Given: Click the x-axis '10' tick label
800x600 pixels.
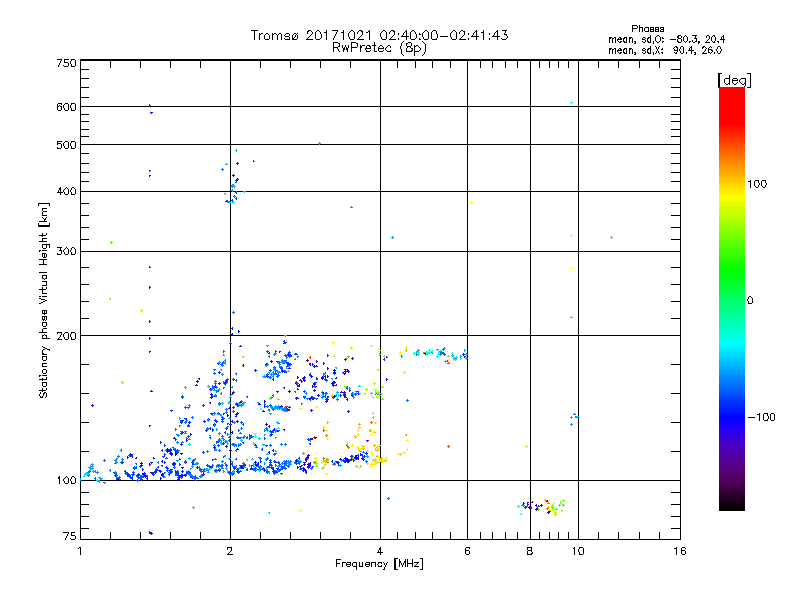Looking at the screenshot, I should pyautogui.click(x=578, y=551).
